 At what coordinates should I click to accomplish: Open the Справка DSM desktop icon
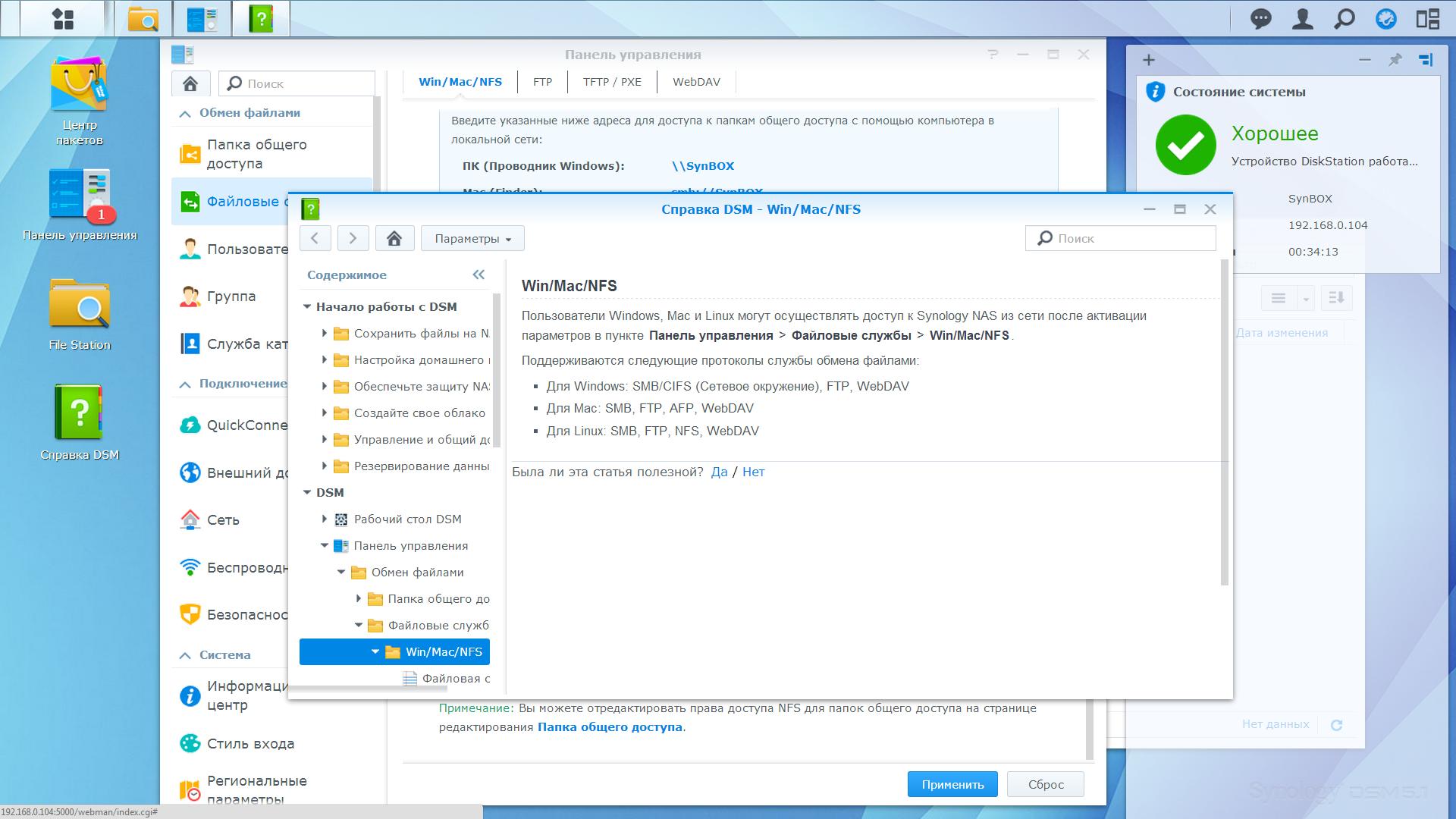tap(79, 422)
